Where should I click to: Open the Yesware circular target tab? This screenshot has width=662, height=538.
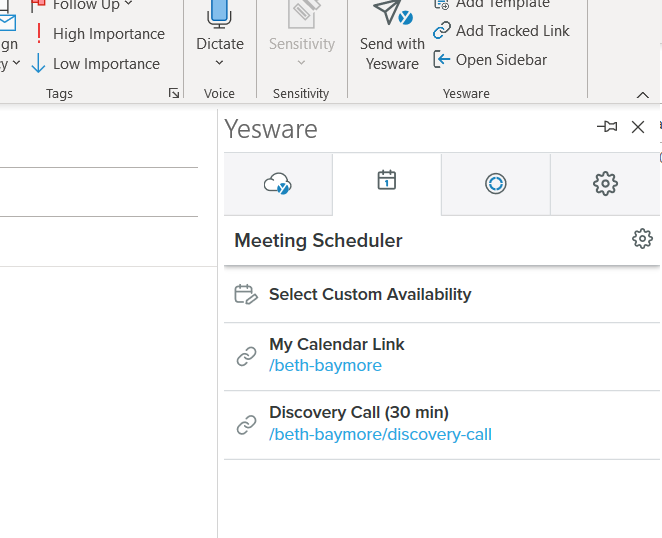pyautogui.click(x=496, y=184)
